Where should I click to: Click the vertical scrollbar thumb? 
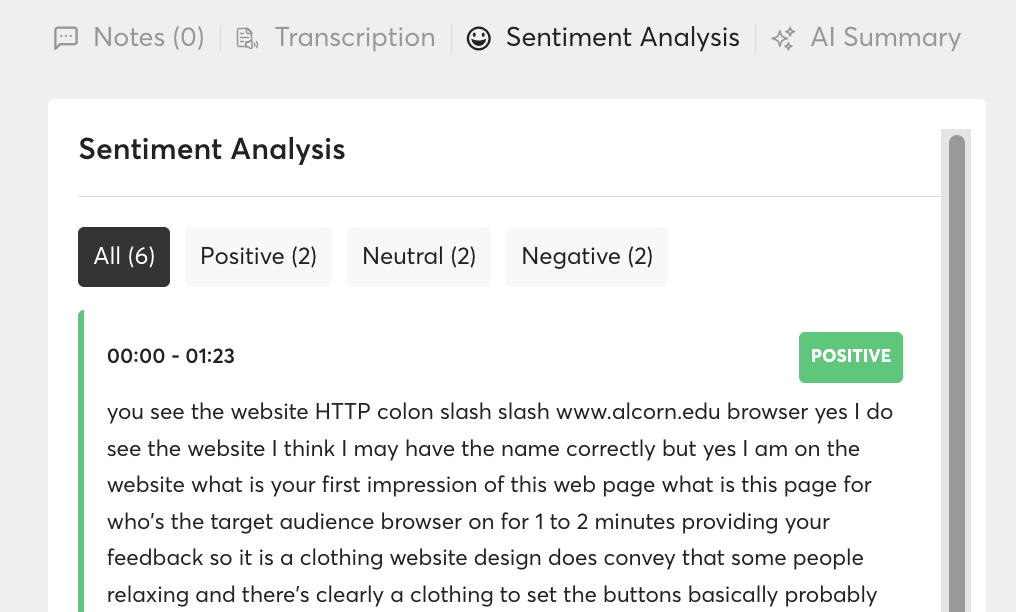click(x=956, y=370)
